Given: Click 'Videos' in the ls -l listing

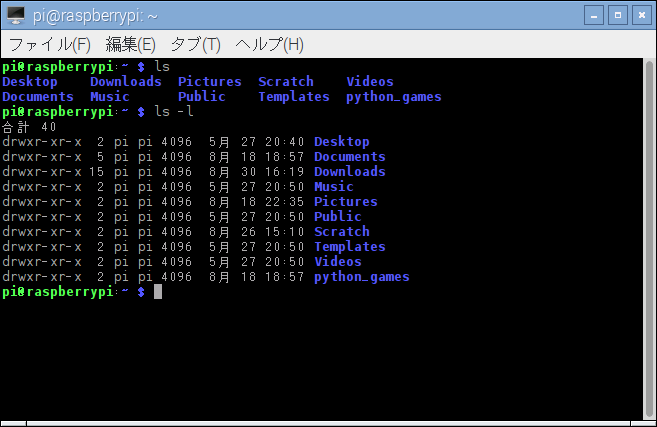Looking at the screenshot, I should (338, 262).
